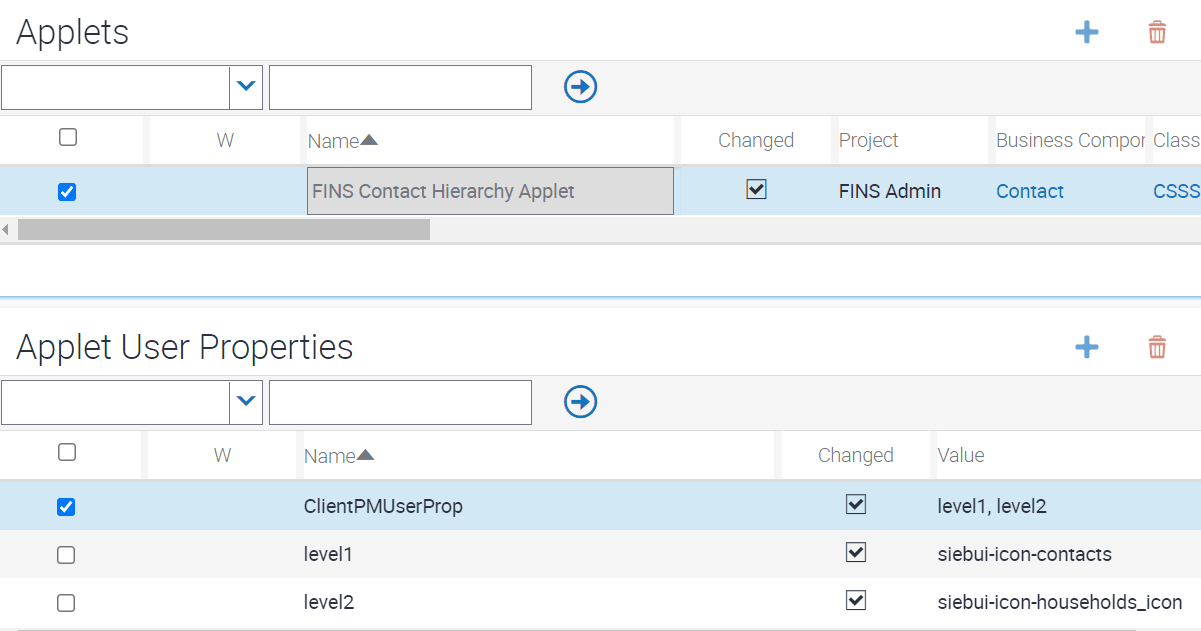Edit the FINS Contact Hierarchy Applet name field

(490, 191)
